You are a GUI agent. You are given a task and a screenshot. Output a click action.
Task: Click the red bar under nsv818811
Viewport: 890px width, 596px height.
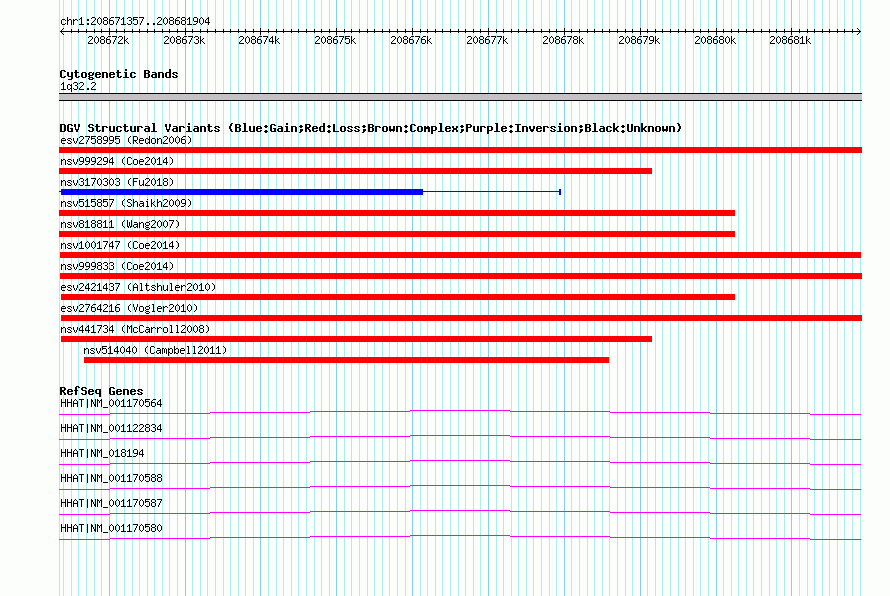[x=397, y=234]
